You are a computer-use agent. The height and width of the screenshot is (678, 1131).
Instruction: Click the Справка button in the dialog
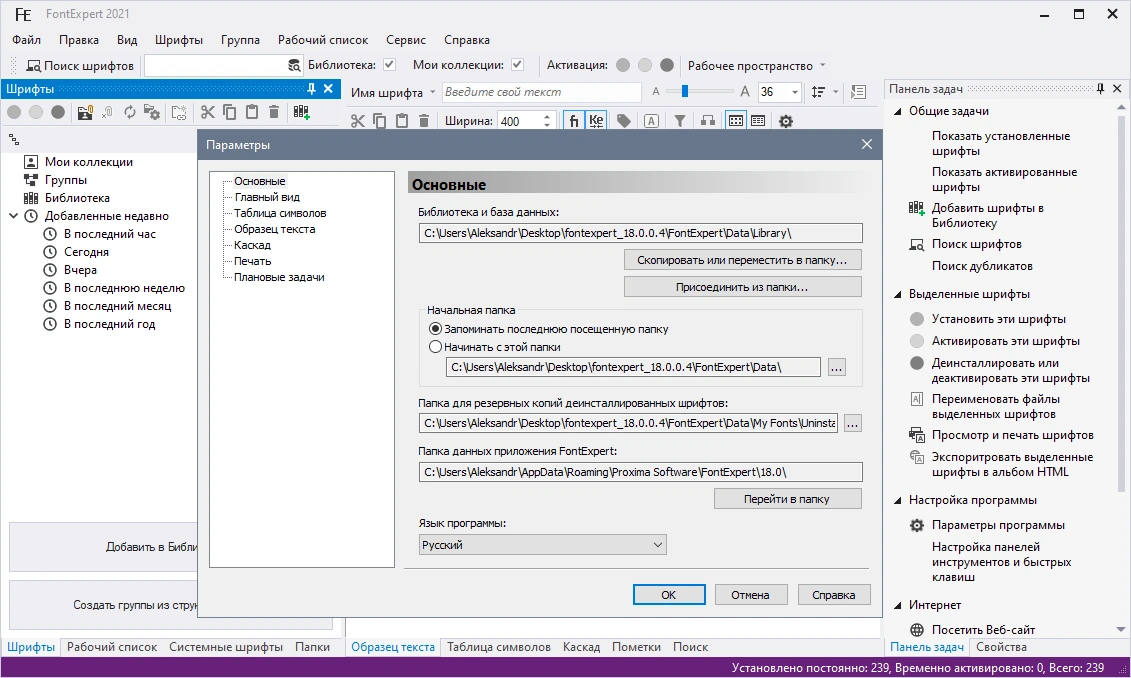click(834, 595)
